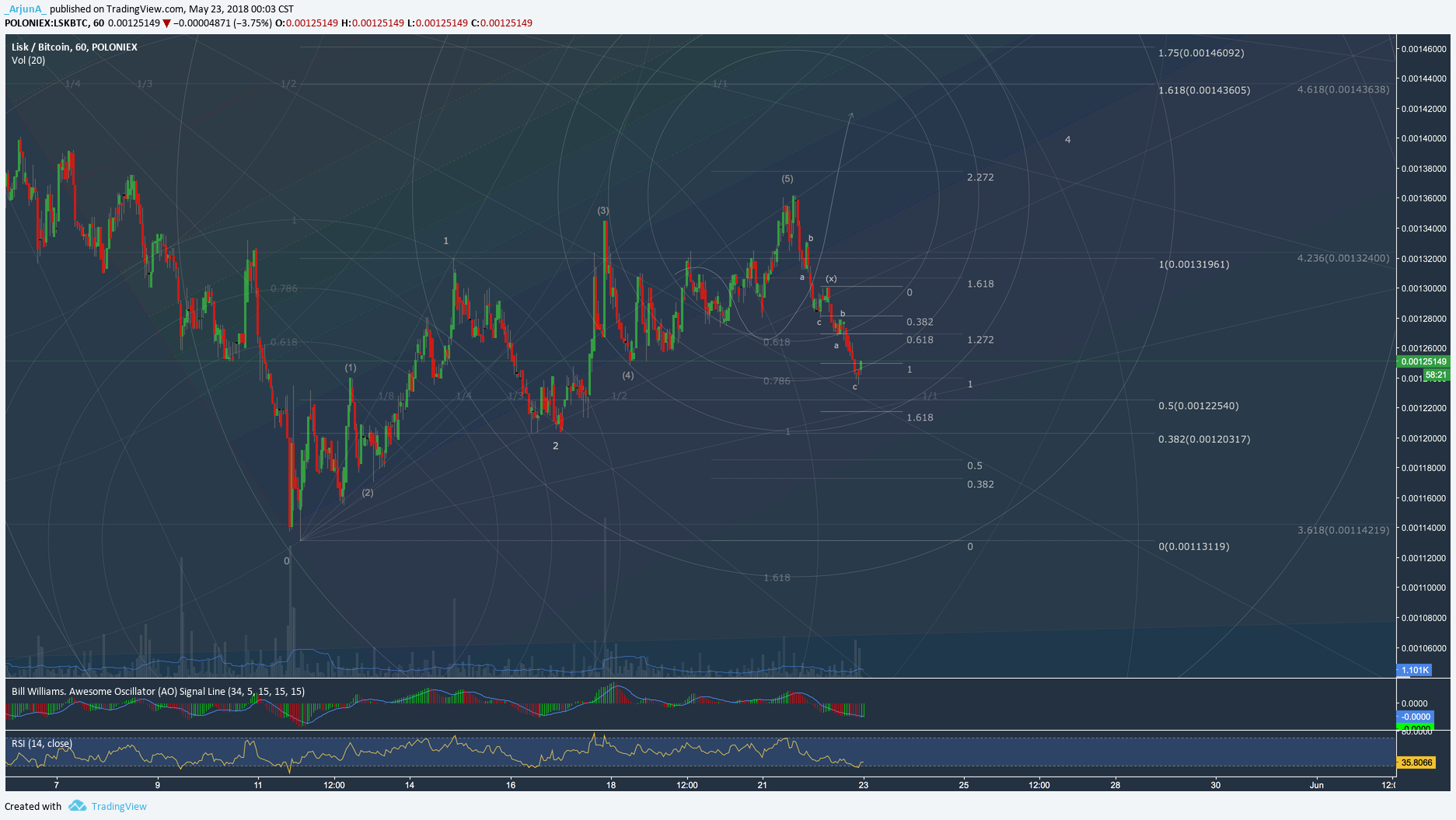Open the _ArjunA_ author profile link
1456x820 pixels.
click(x=26, y=9)
